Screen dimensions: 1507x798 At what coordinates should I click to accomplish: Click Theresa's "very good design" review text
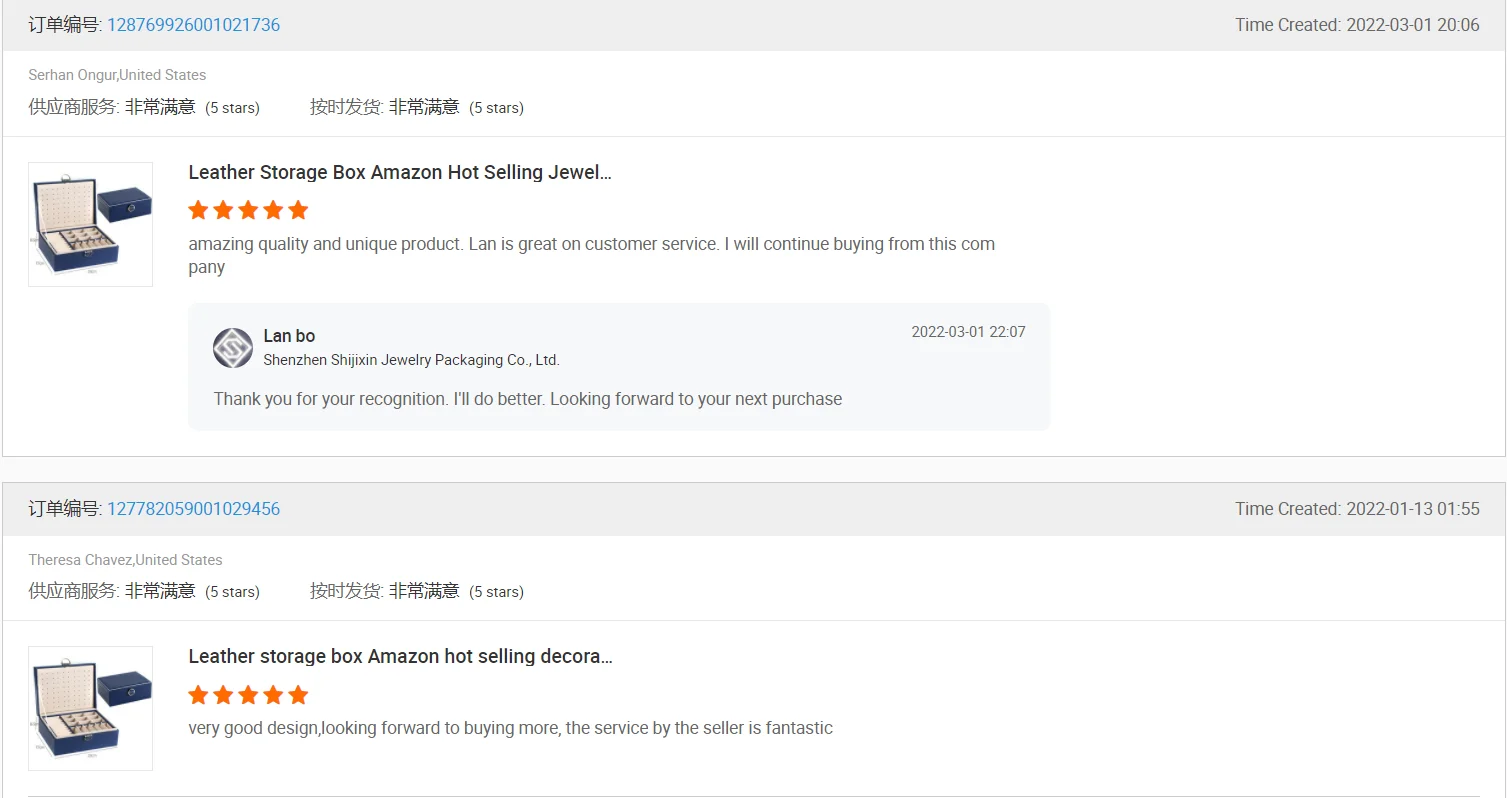510,728
